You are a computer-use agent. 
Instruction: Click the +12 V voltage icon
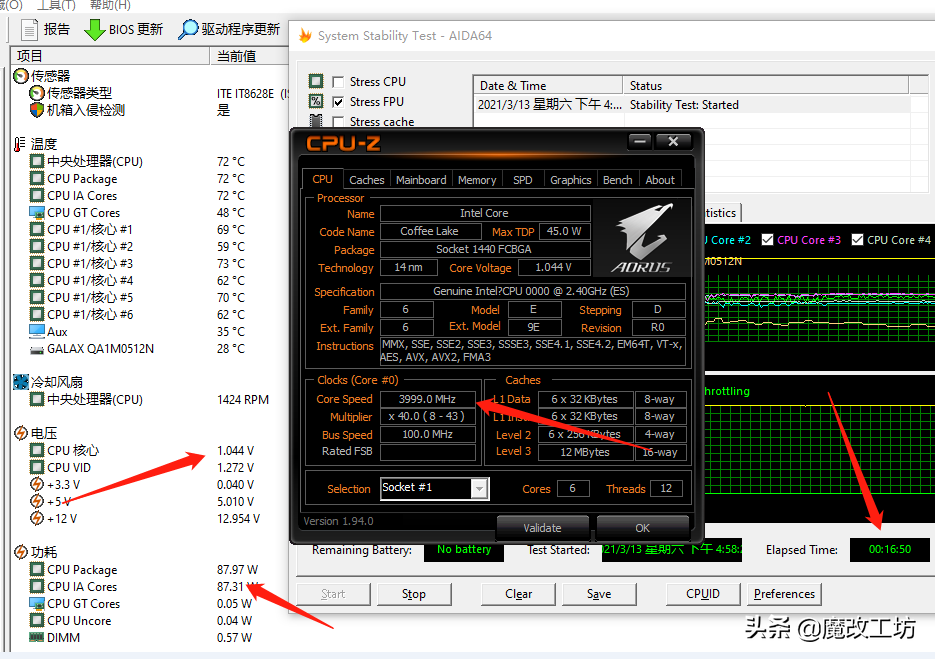(37, 518)
